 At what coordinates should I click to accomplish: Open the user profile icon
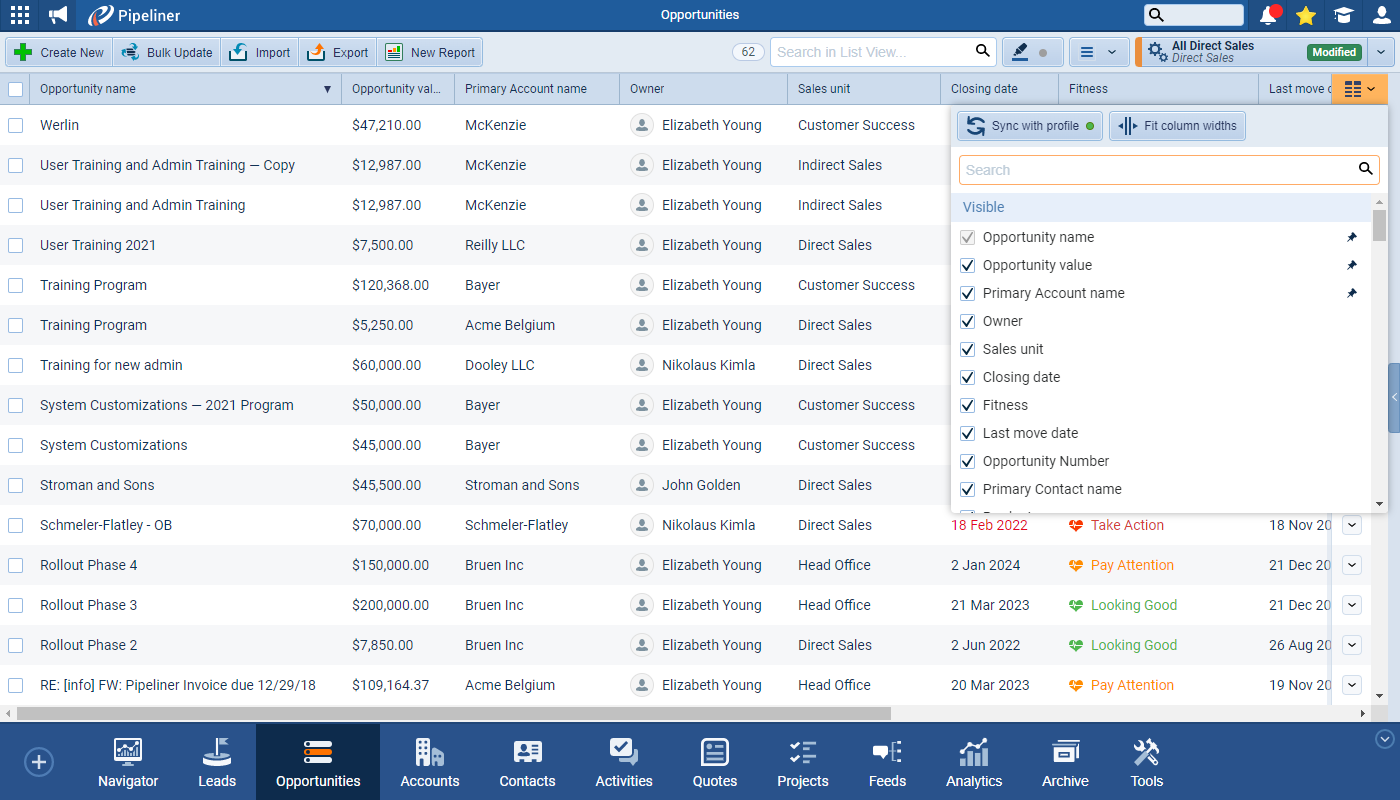[1381, 15]
